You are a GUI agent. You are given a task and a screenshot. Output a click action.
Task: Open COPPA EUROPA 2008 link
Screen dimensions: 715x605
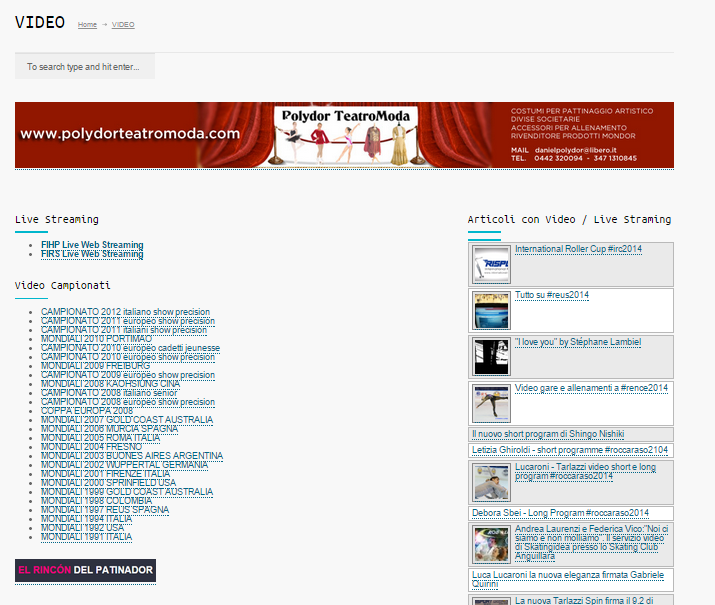[x=87, y=411]
